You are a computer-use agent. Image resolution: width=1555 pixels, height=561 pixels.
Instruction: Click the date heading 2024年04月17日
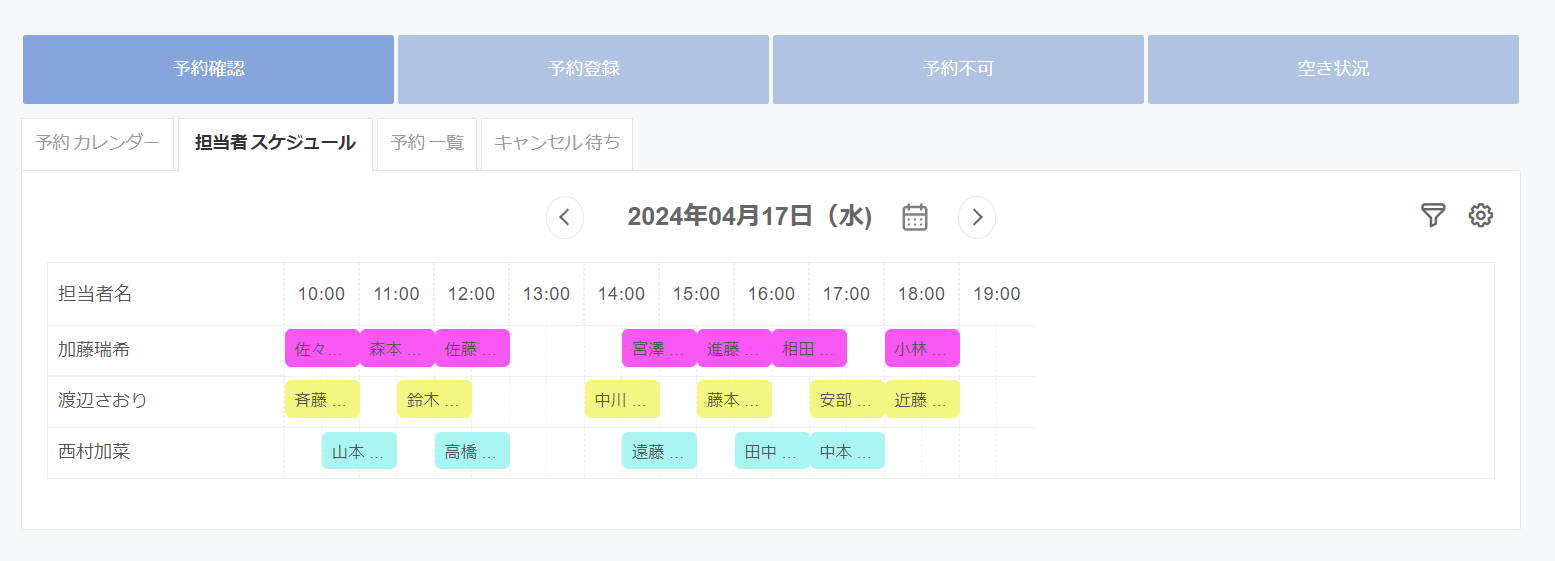749,217
